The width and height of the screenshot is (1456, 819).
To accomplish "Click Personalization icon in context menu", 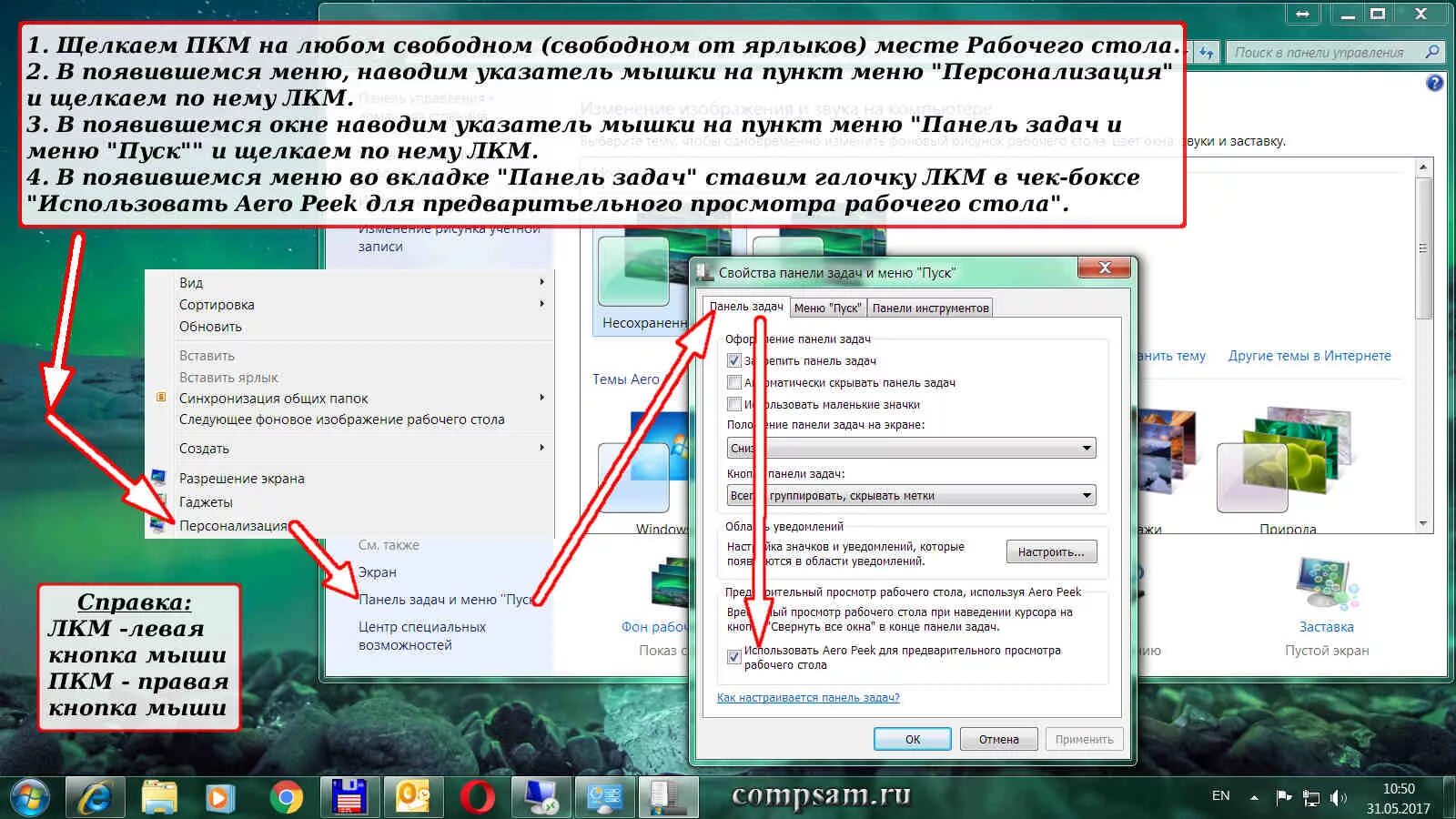I will (159, 525).
